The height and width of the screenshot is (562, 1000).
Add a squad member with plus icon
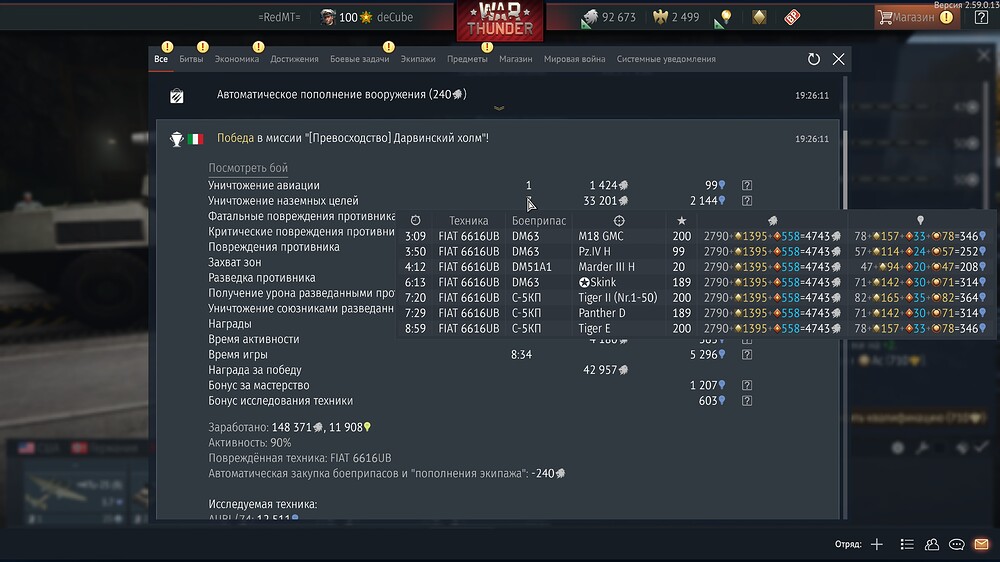click(877, 544)
